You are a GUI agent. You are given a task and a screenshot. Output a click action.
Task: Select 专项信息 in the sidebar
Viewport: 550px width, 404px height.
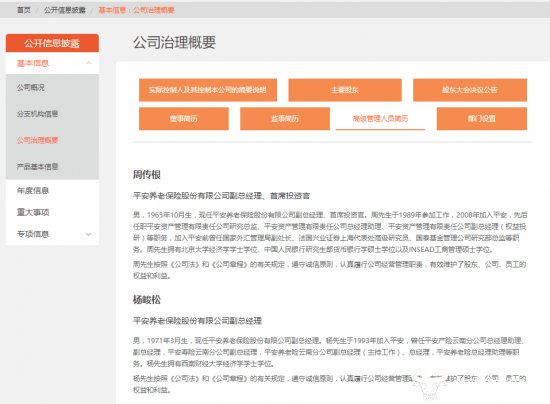pyautogui.click(x=33, y=234)
